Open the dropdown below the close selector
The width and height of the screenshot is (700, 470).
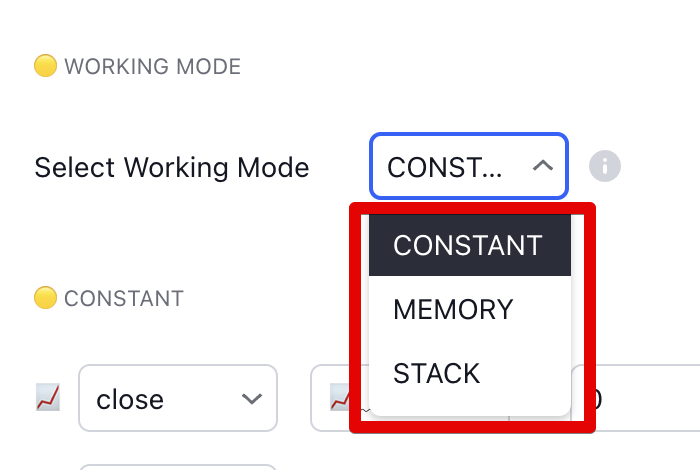coord(177,466)
